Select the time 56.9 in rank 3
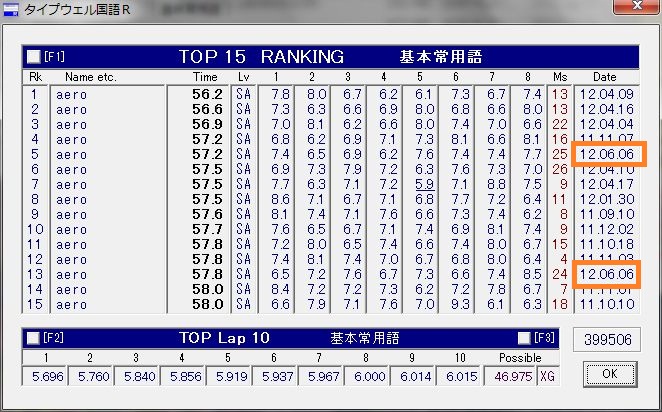662x412 pixels. point(207,125)
